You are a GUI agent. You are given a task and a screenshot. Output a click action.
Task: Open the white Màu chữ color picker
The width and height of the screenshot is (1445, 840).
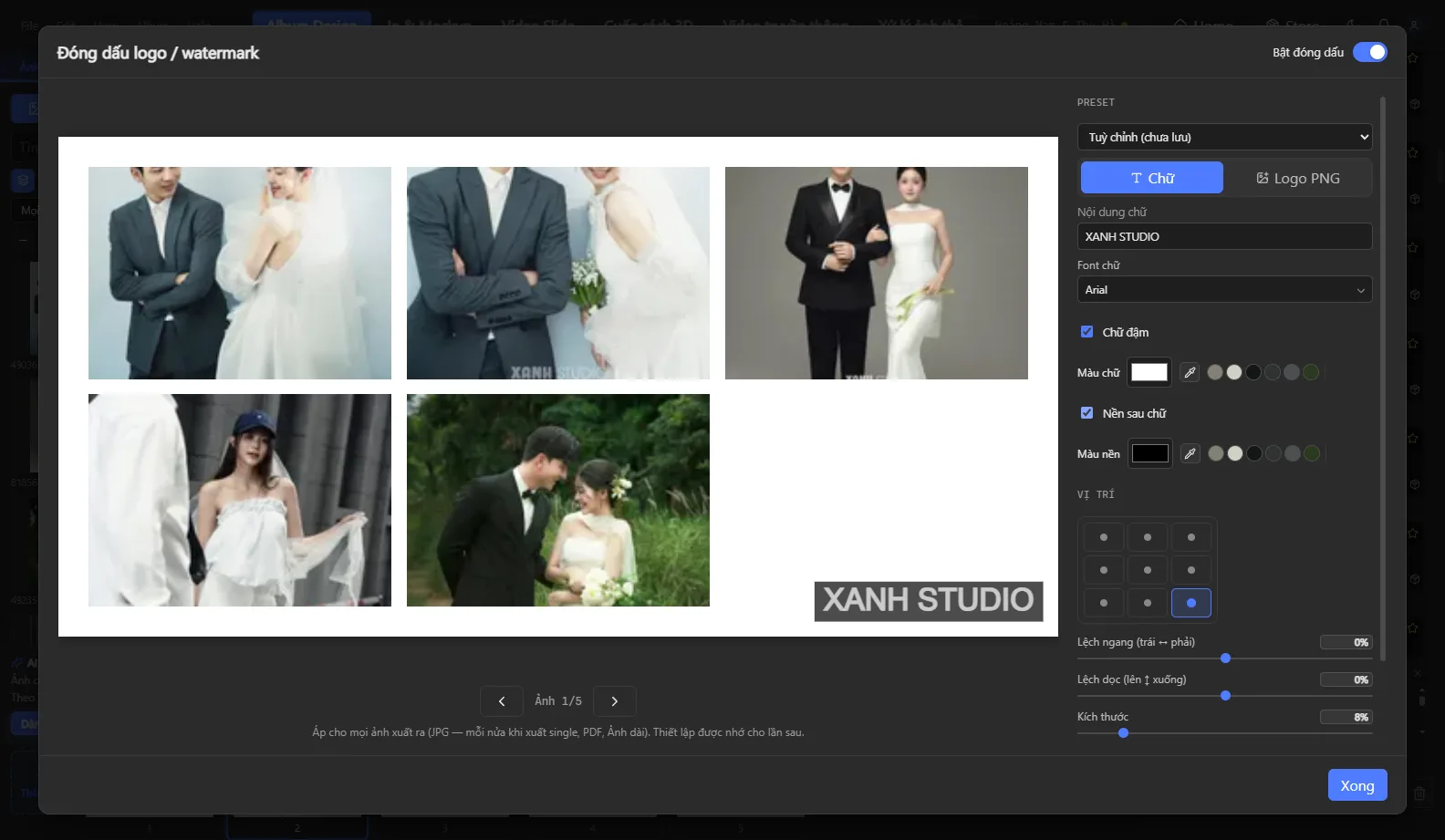click(x=1149, y=372)
